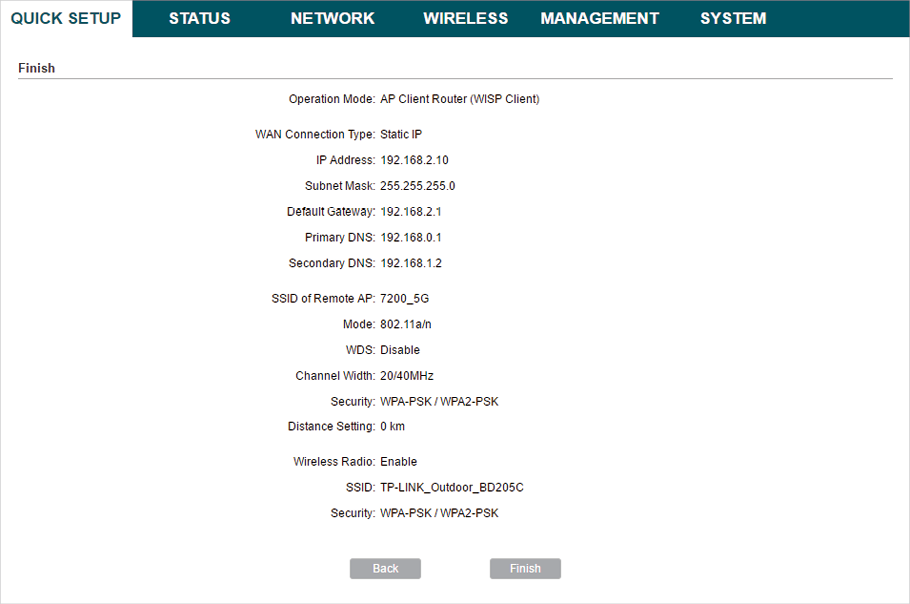
Task: Open the Quick Setup tab
Action: pyautogui.click(x=66, y=19)
